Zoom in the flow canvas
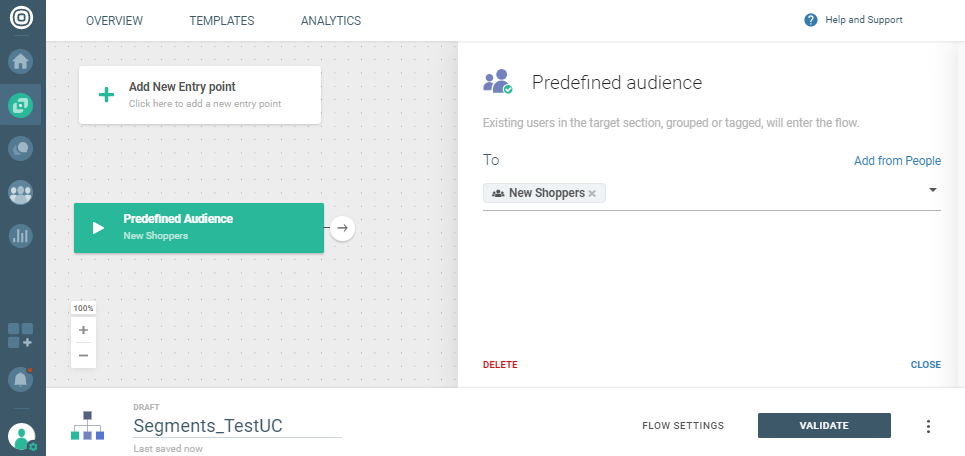965x456 pixels. (83, 330)
